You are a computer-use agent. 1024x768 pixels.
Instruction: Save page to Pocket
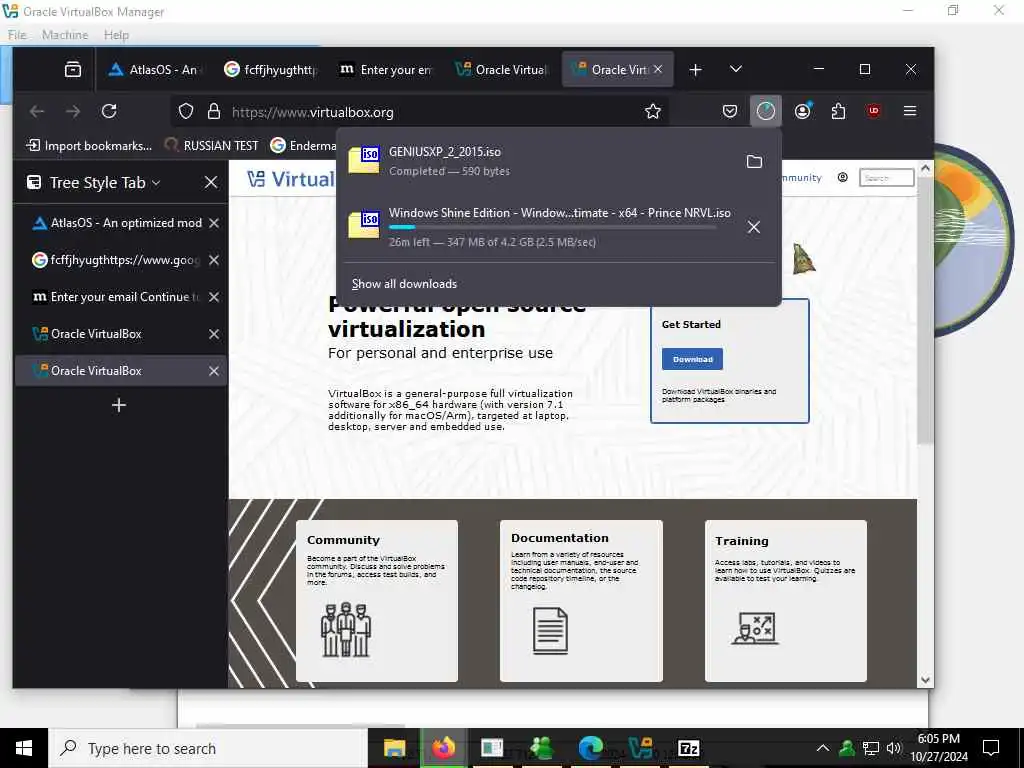tap(729, 112)
